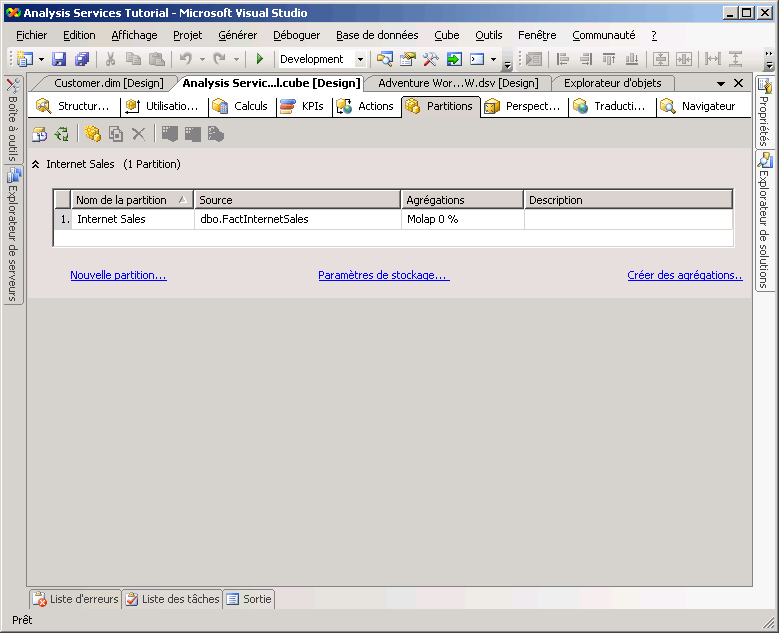The width and height of the screenshot is (779, 633).
Task: Click the Undo arrow icon
Action: coord(186,59)
